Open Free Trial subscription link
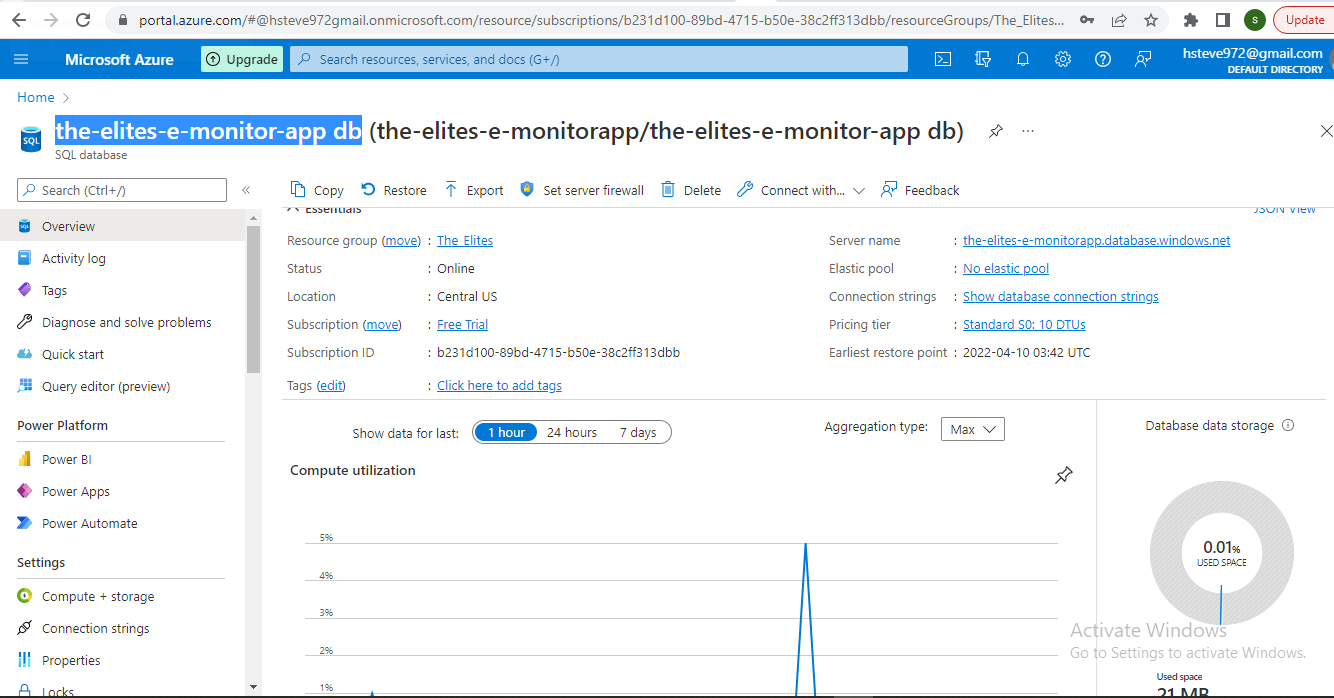The width and height of the screenshot is (1334, 698). (x=462, y=325)
